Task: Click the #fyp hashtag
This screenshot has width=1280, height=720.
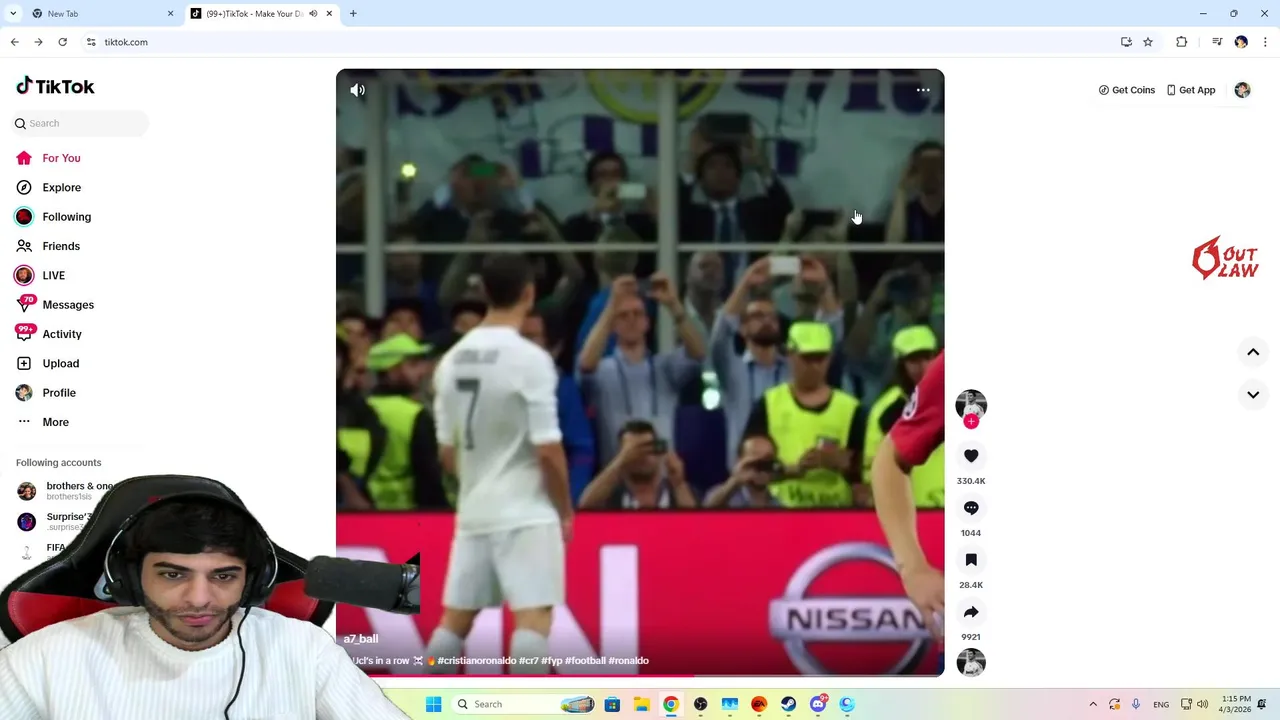Action: coord(552,661)
